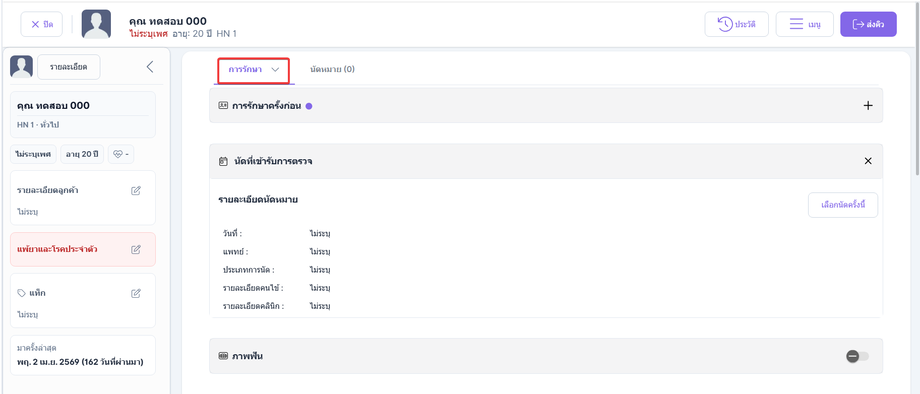Click the ส่งตัว purple button
Screen dimensions: 920x394
(868, 24)
